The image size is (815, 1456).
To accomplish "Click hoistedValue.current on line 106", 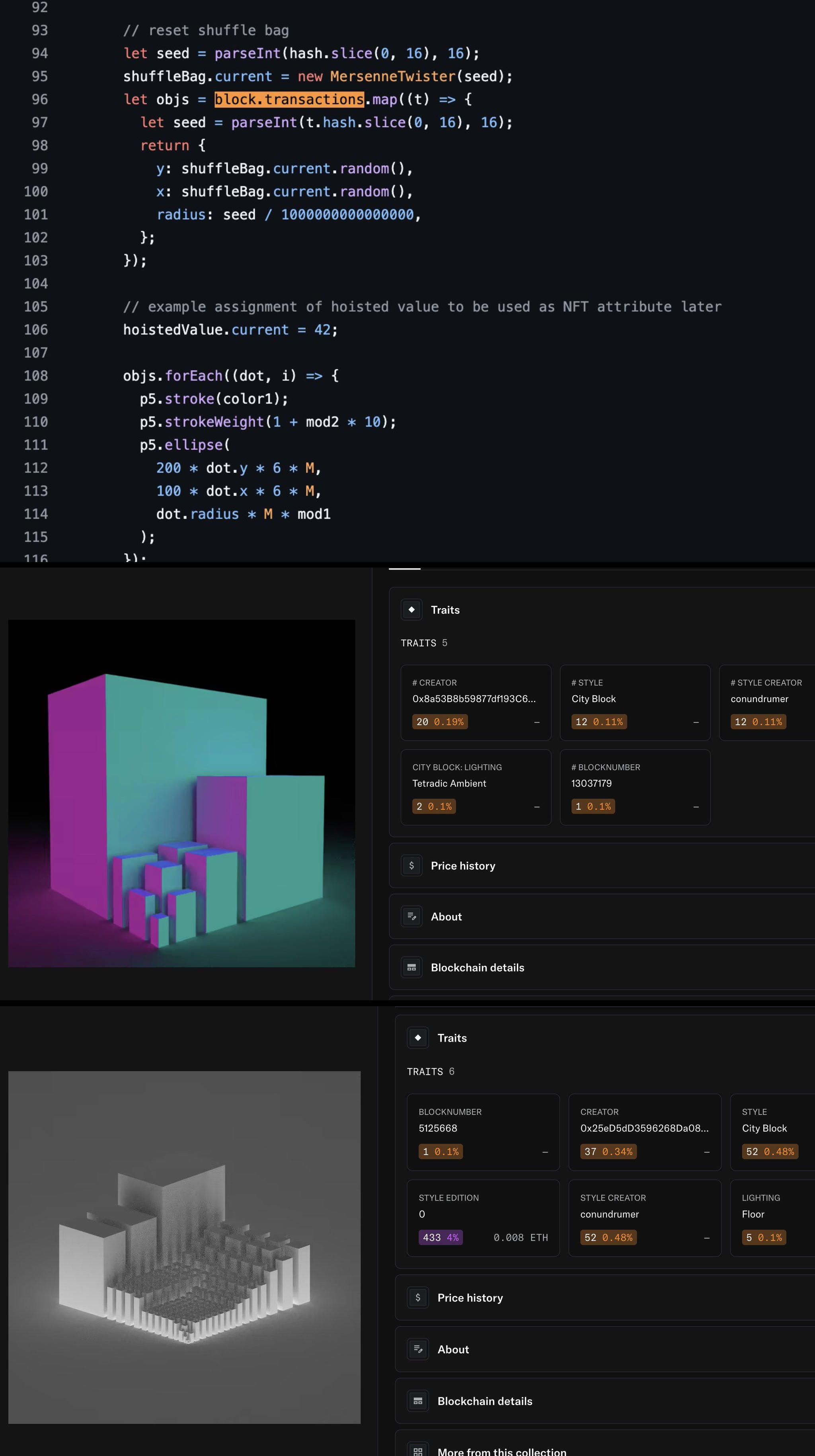I will [206, 330].
